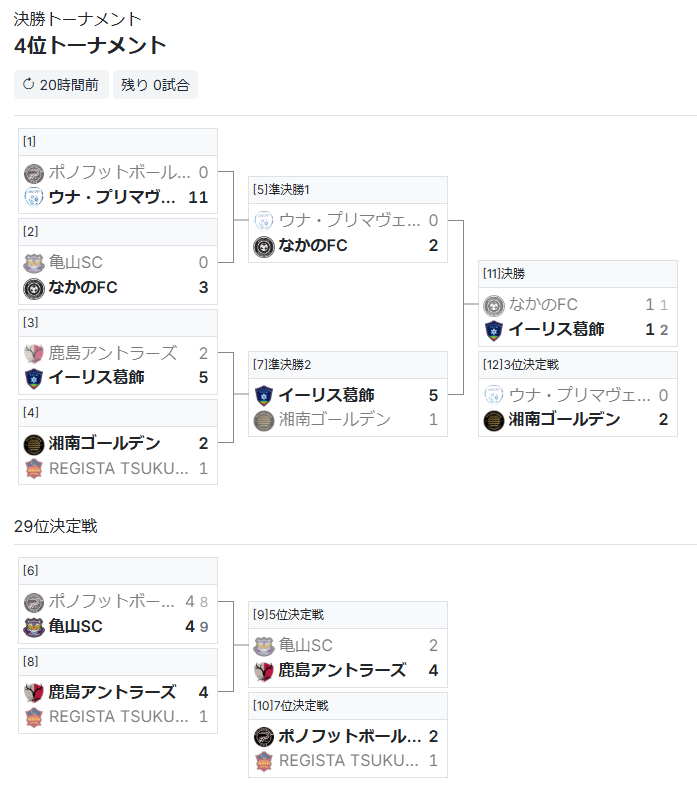The width and height of the screenshot is (697, 807).
Task: Open the 20時間前 refresh button
Action: [x=61, y=84]
